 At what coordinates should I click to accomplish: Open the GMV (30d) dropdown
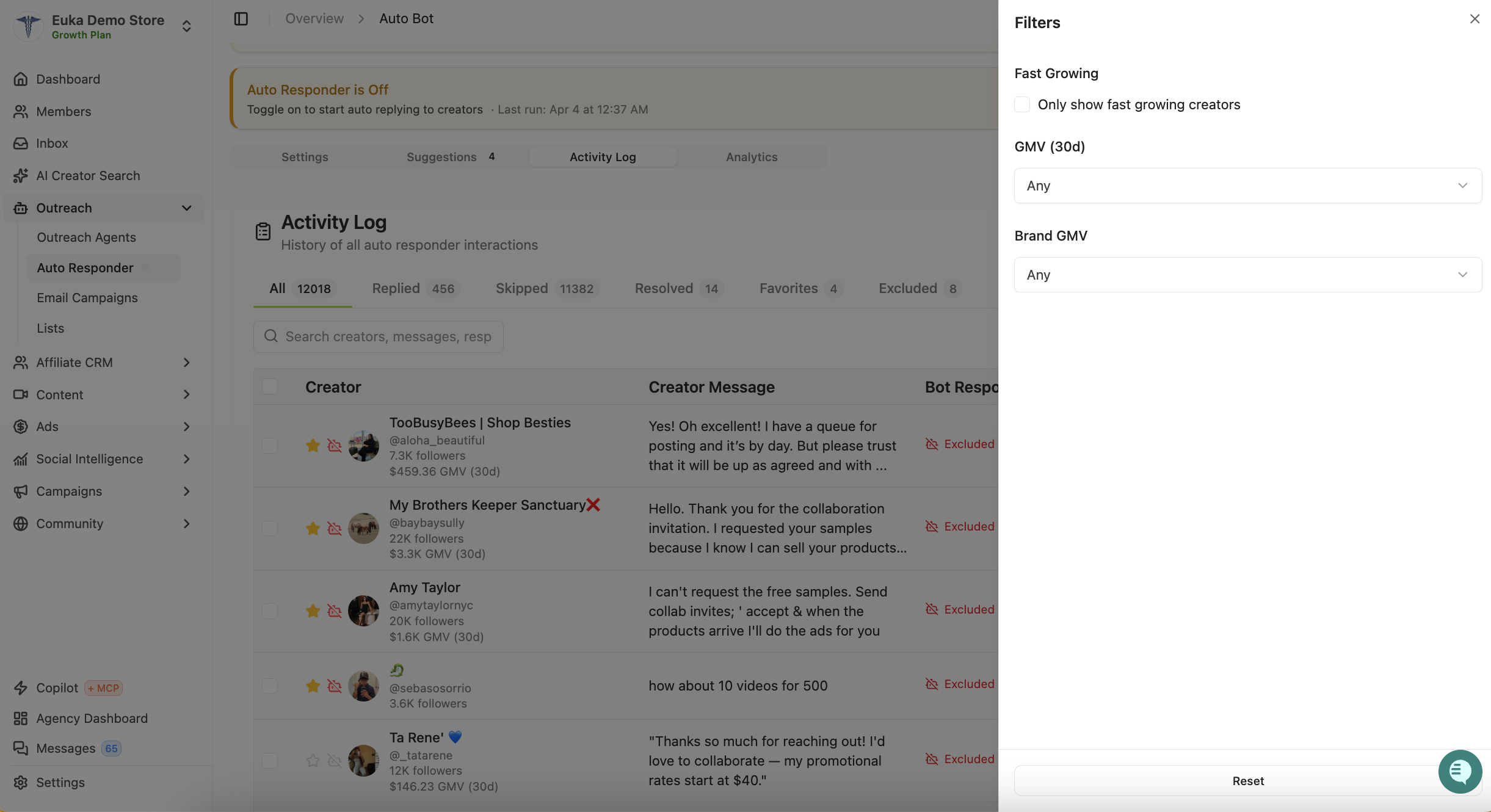click(1247, 186)
